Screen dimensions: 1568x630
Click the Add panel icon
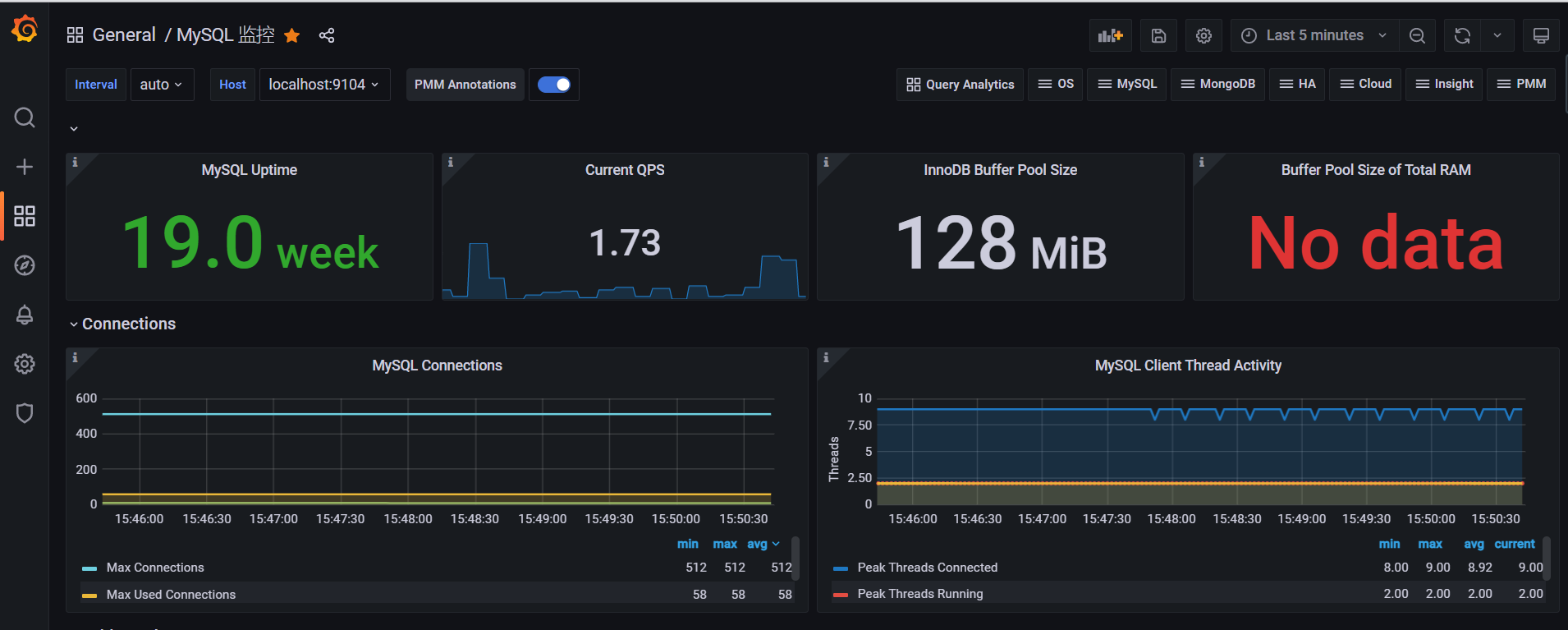pyautogui.click(x=1111, y=35)
